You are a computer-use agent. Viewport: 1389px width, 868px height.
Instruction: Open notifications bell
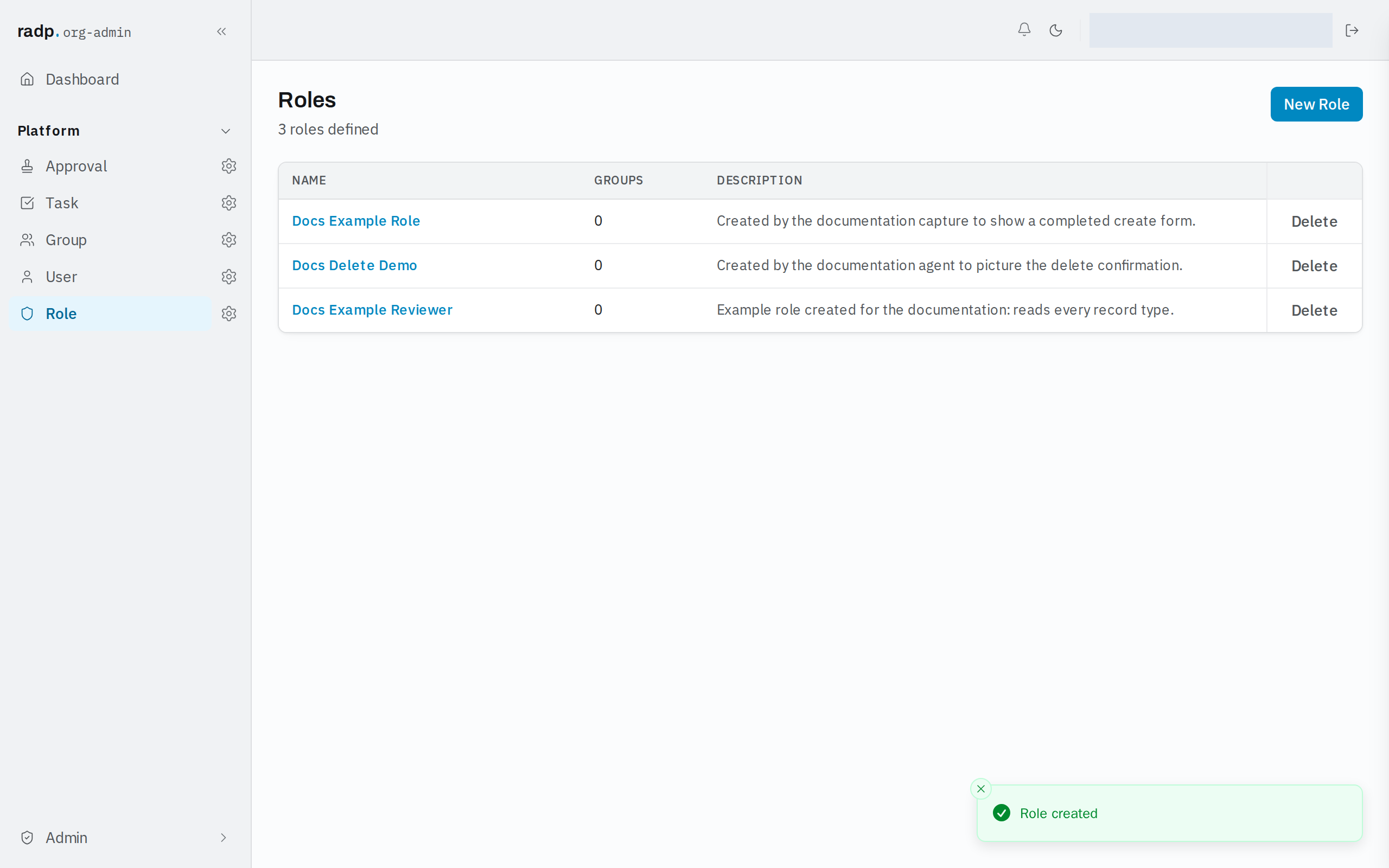pyautogui.click(x=1024, y=30)
